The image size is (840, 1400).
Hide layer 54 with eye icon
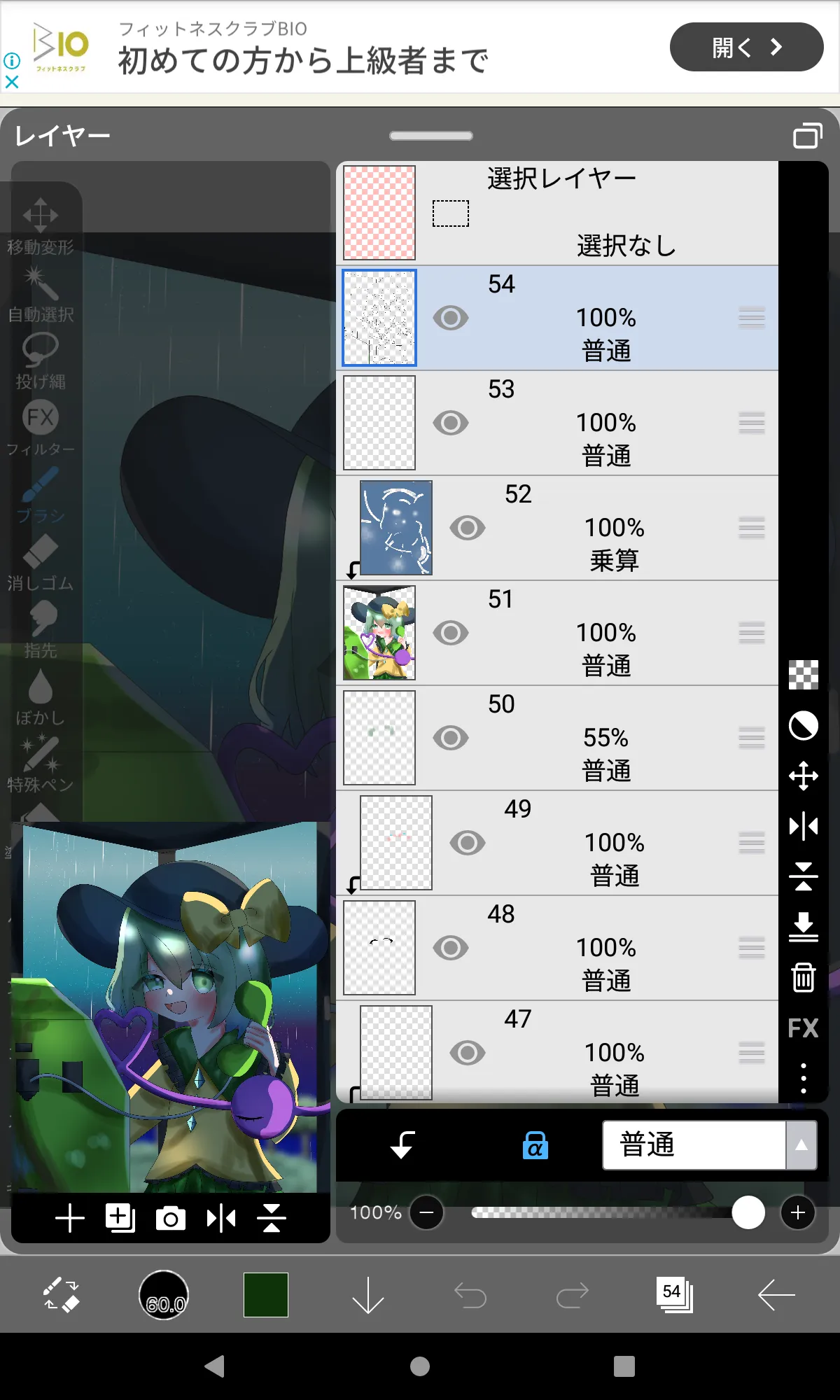coord(451,318)
